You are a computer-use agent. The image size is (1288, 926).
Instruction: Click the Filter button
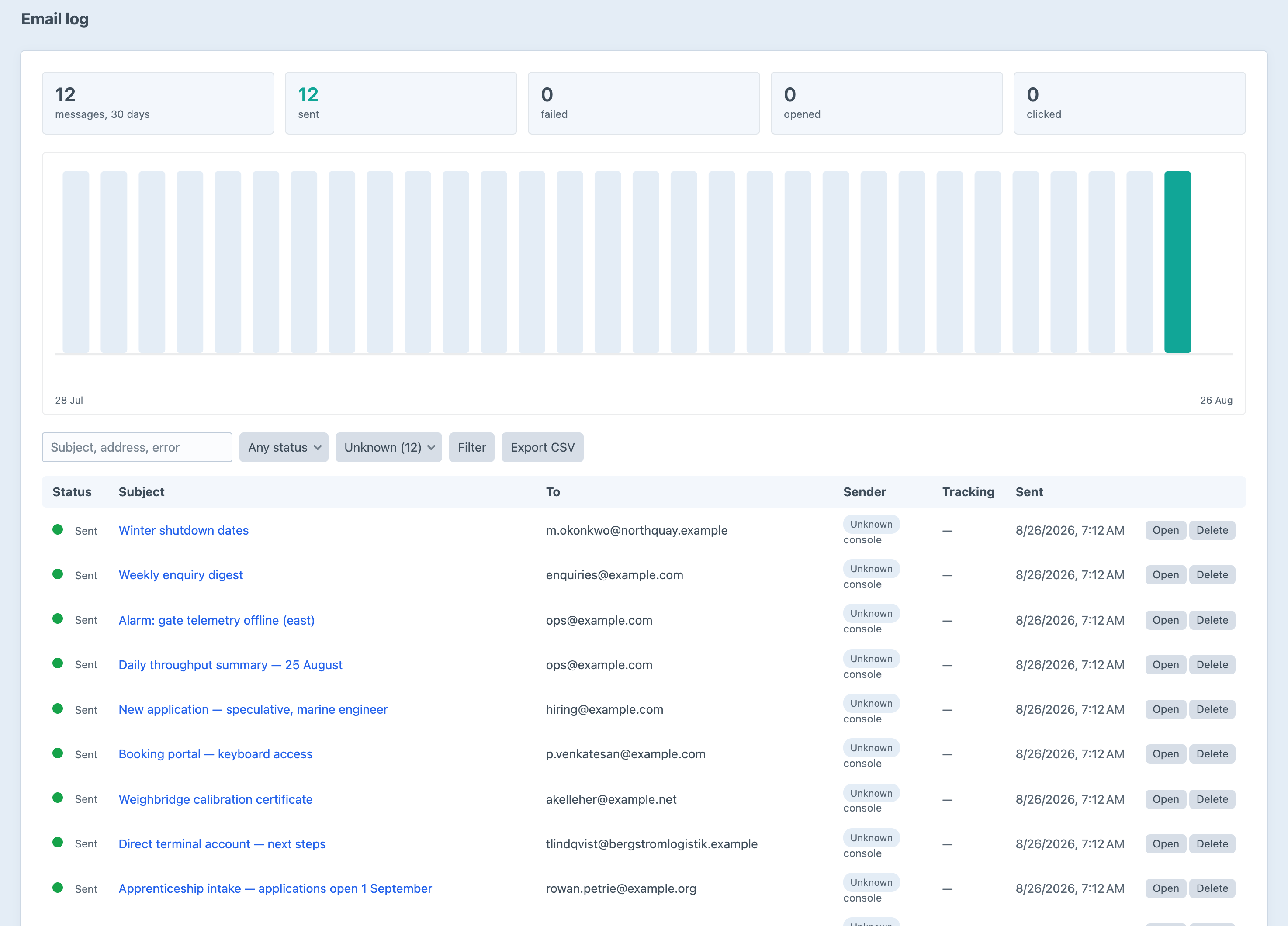[x=471, y=447]
